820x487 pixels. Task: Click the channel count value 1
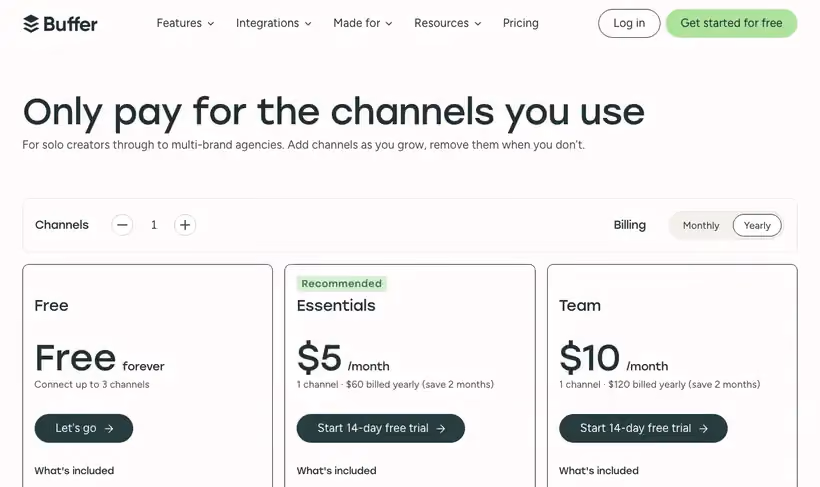(x=154, y=225)
